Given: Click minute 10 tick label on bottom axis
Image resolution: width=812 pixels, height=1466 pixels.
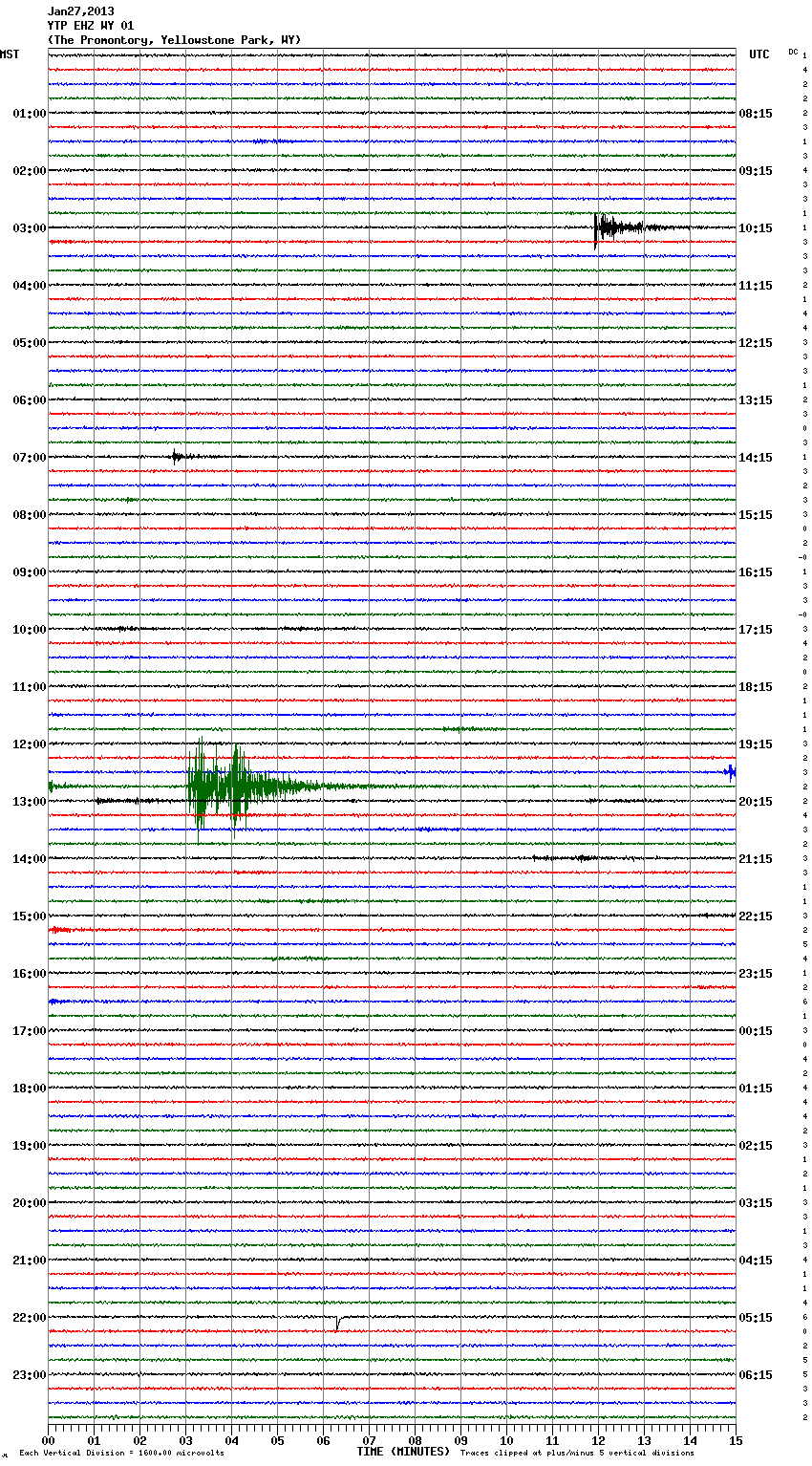Looking at the screenshot, I should tap(506, 1441).
